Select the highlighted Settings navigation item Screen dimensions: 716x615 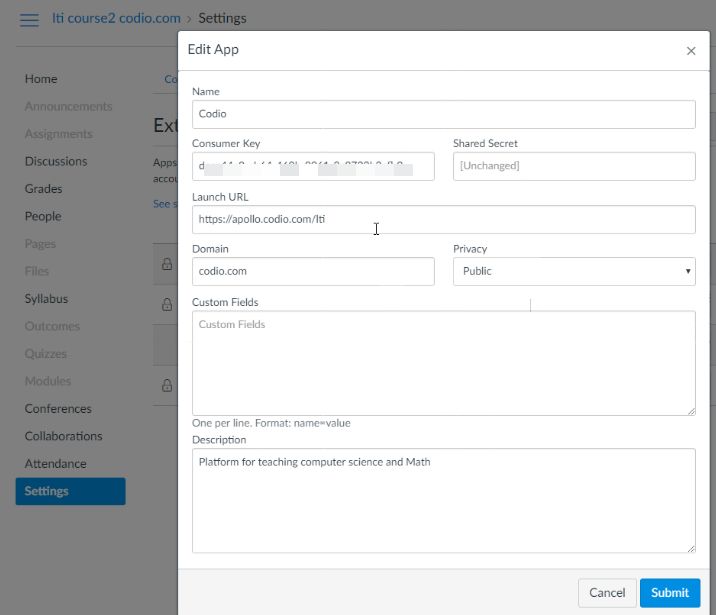click(70, 491)
